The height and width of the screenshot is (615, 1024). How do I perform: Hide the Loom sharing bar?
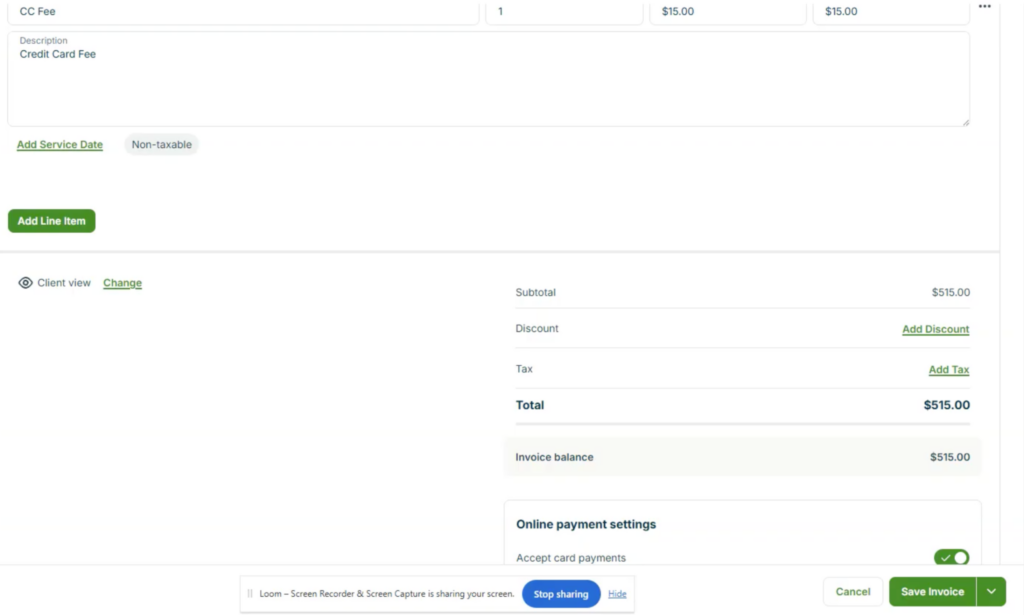click(x=617, y=594)
